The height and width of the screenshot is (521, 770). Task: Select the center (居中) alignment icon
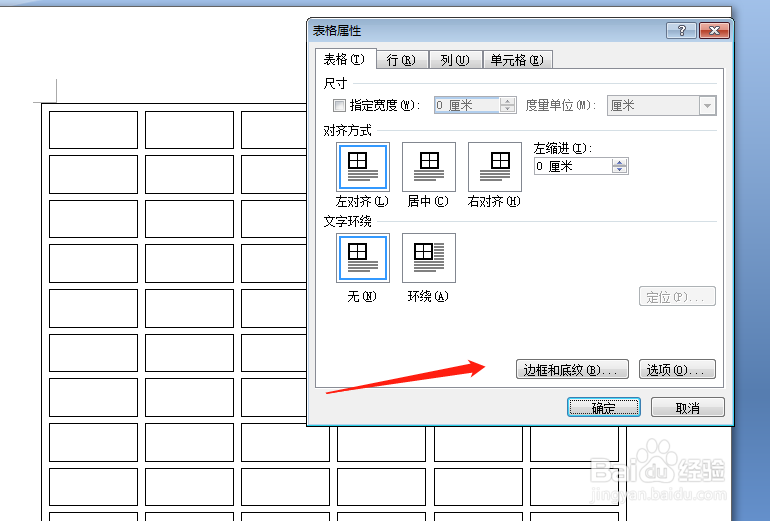[429, 167]
